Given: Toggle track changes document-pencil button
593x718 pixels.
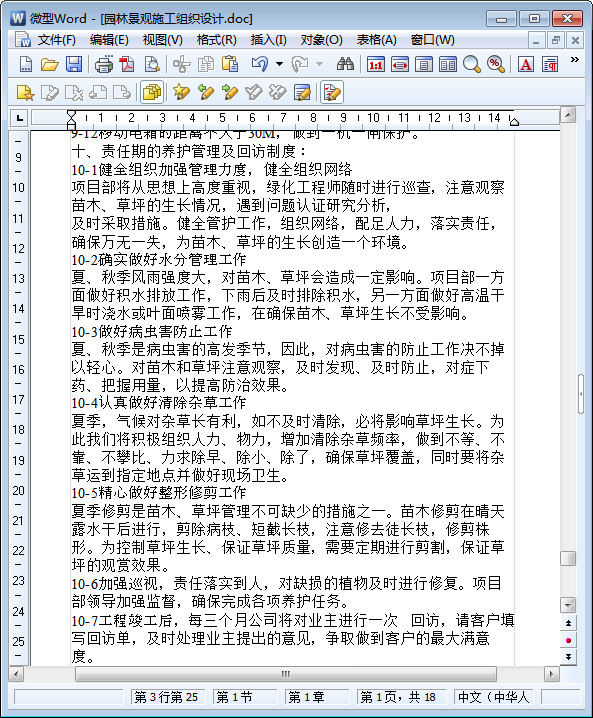Looking at the screenshot, I should (332, 92).
